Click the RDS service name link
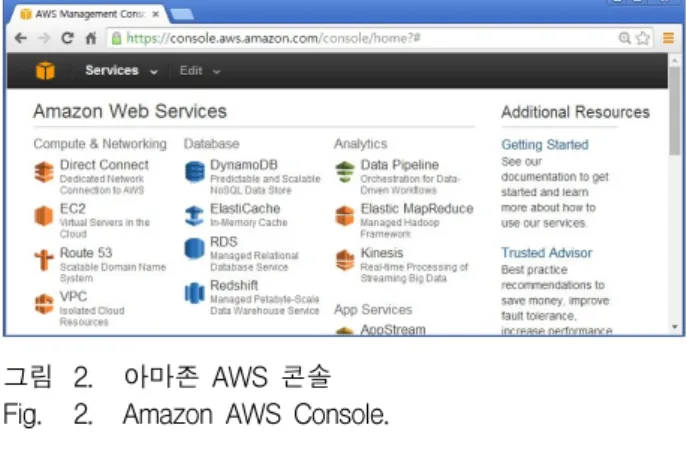 [223, 242]
